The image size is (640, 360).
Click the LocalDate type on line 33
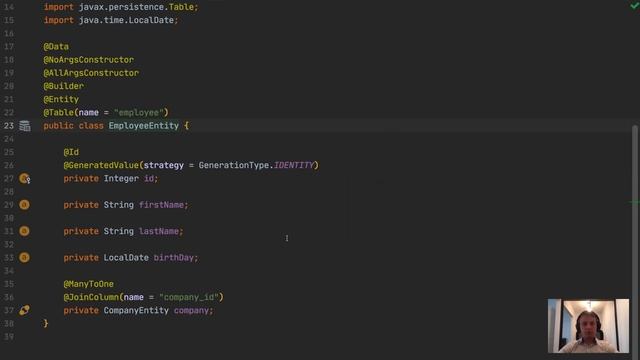coord(126,258)
